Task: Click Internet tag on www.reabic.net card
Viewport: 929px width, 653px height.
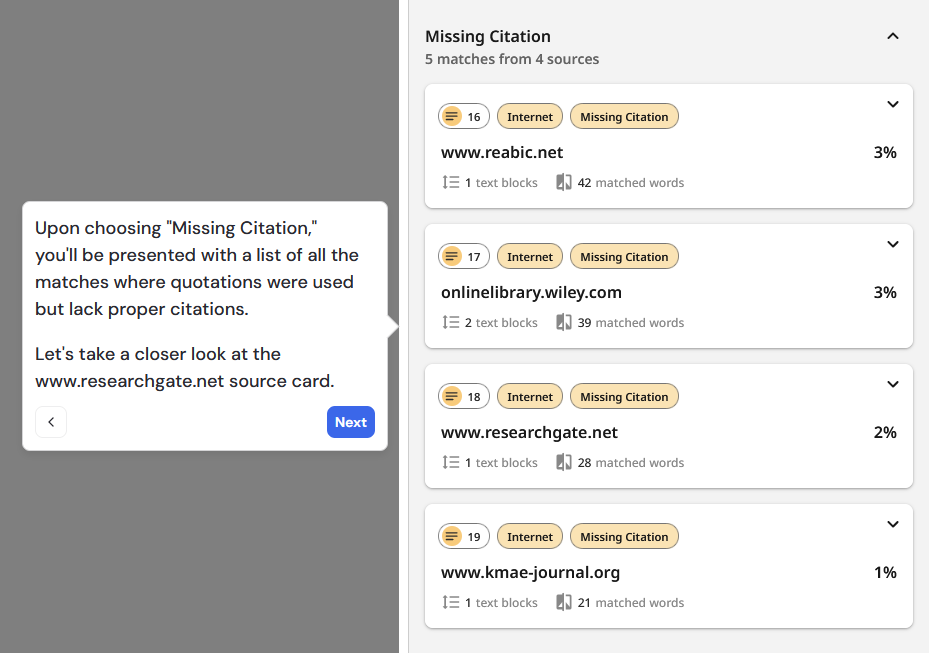Action: [530, 117]
